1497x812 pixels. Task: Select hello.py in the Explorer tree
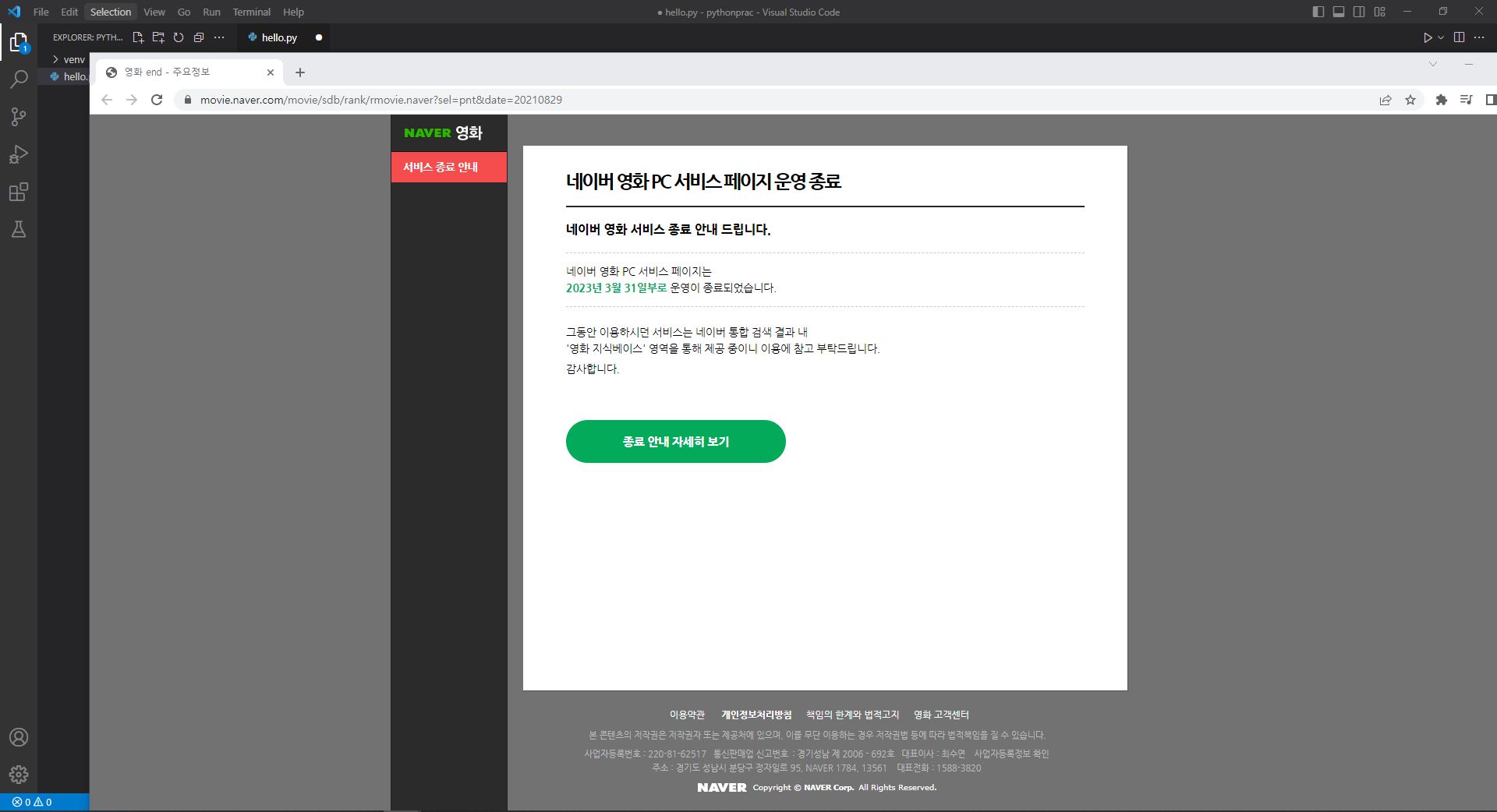click(69, 76)
